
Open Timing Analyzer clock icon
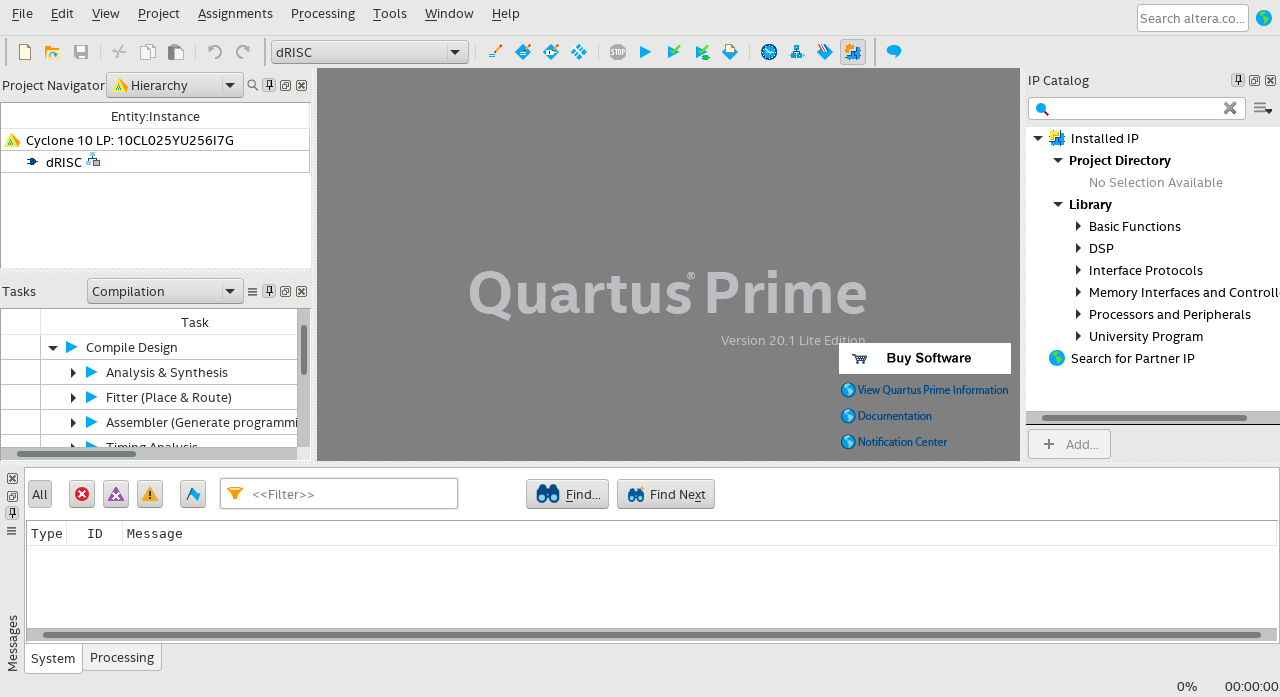(x=769, y=52)
